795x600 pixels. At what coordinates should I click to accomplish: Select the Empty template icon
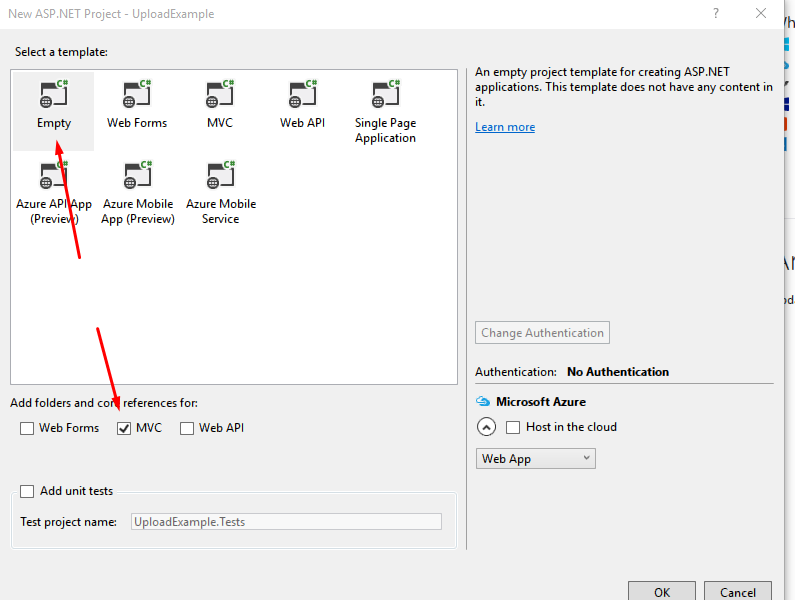click(54, 94)
